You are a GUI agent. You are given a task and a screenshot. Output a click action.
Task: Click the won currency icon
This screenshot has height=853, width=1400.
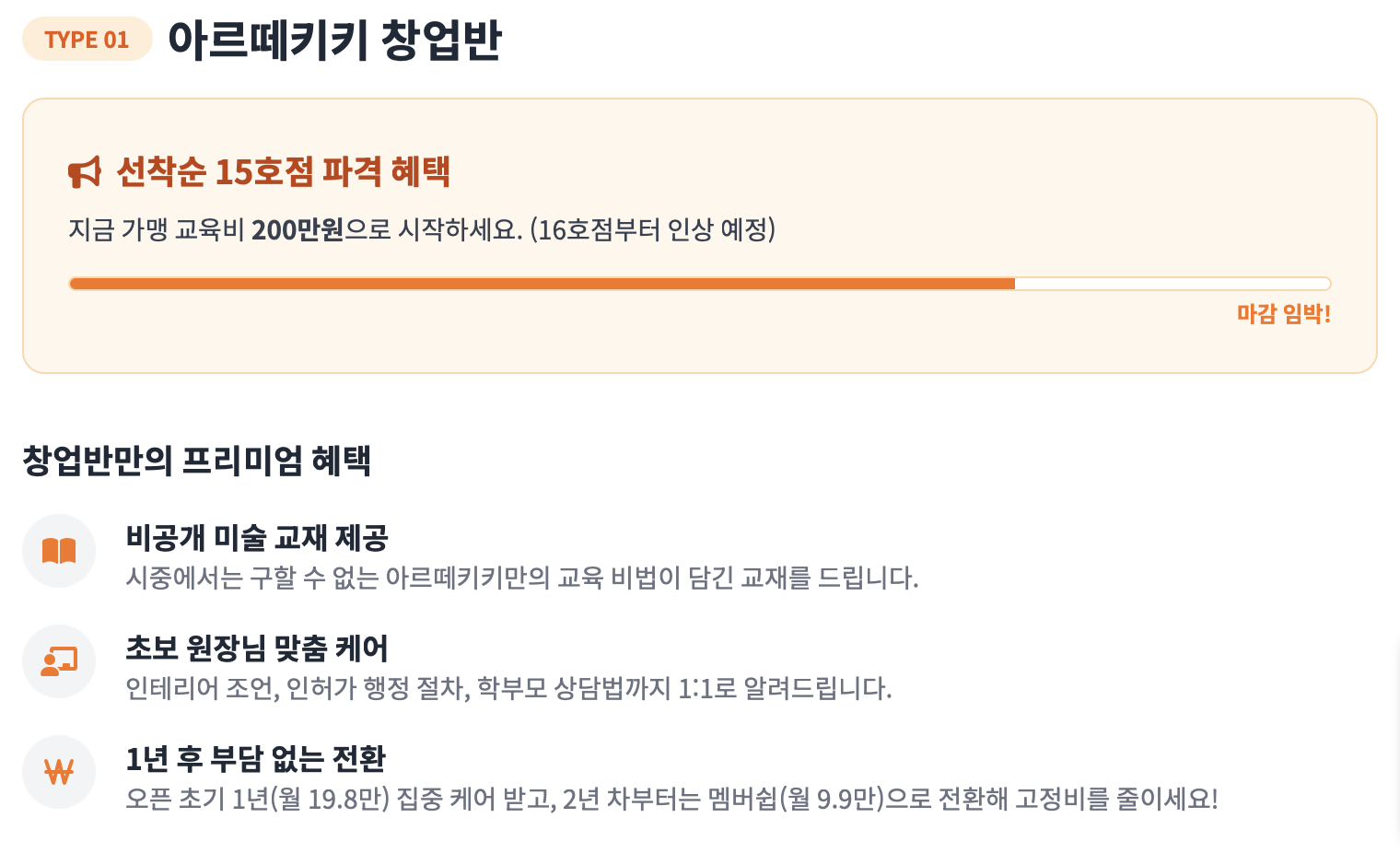[x=59, y=772]
